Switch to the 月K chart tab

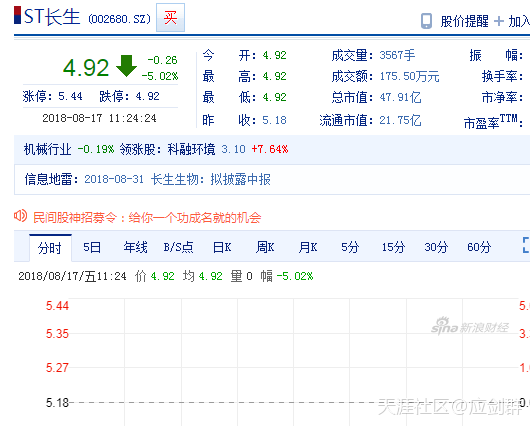pos(308,247)
